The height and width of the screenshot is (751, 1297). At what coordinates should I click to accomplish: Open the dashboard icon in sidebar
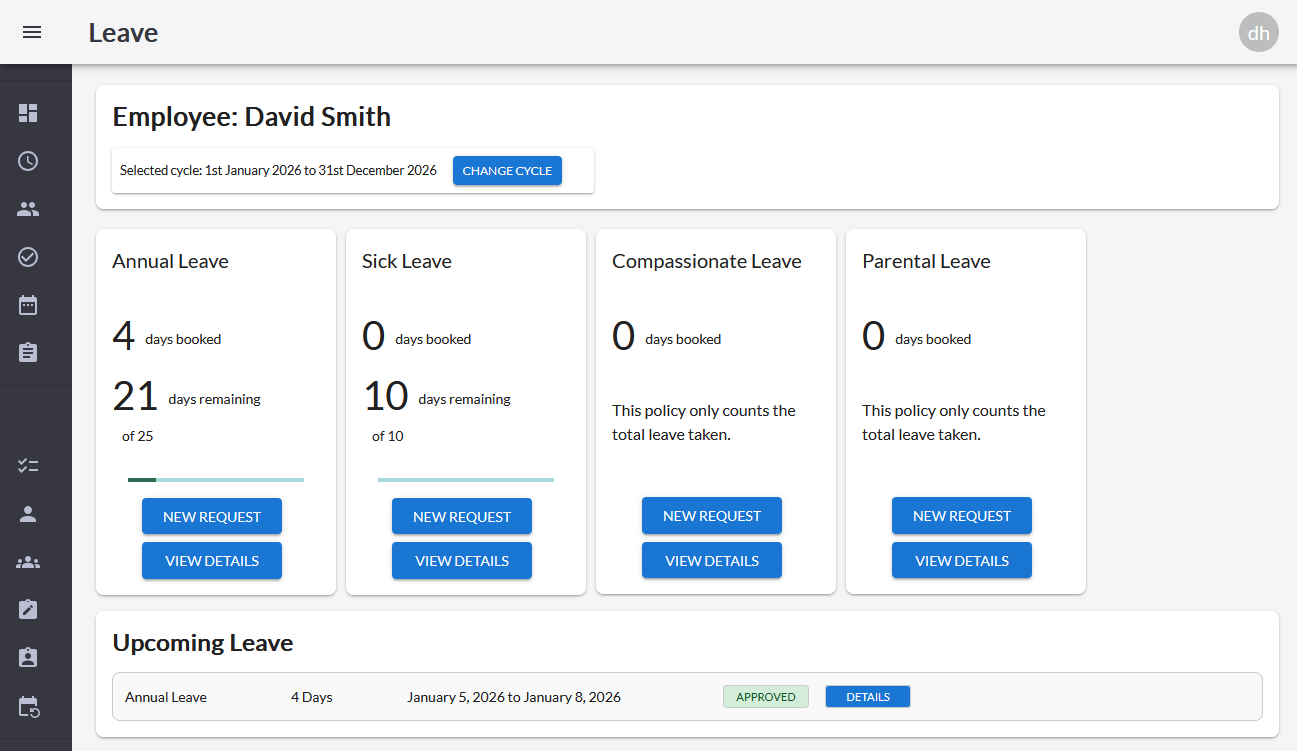click(28, 113)
